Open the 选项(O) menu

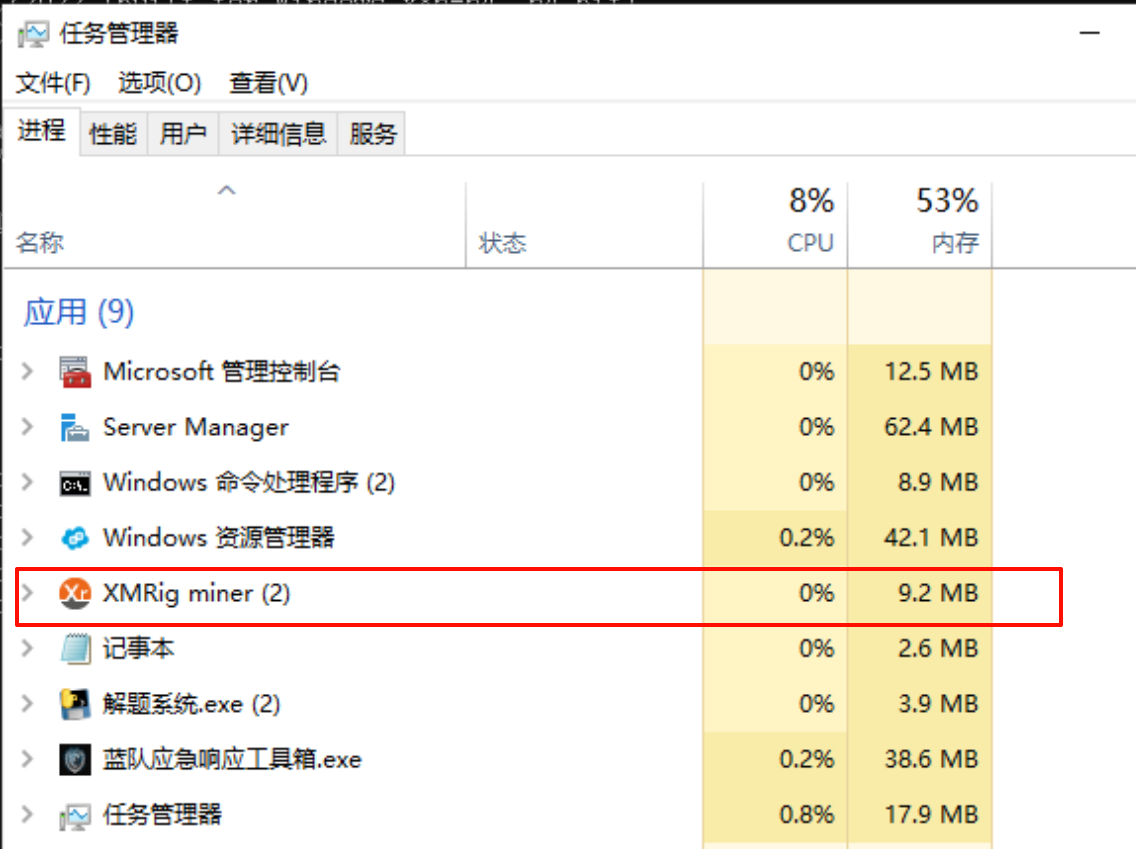tap(160, 83)
